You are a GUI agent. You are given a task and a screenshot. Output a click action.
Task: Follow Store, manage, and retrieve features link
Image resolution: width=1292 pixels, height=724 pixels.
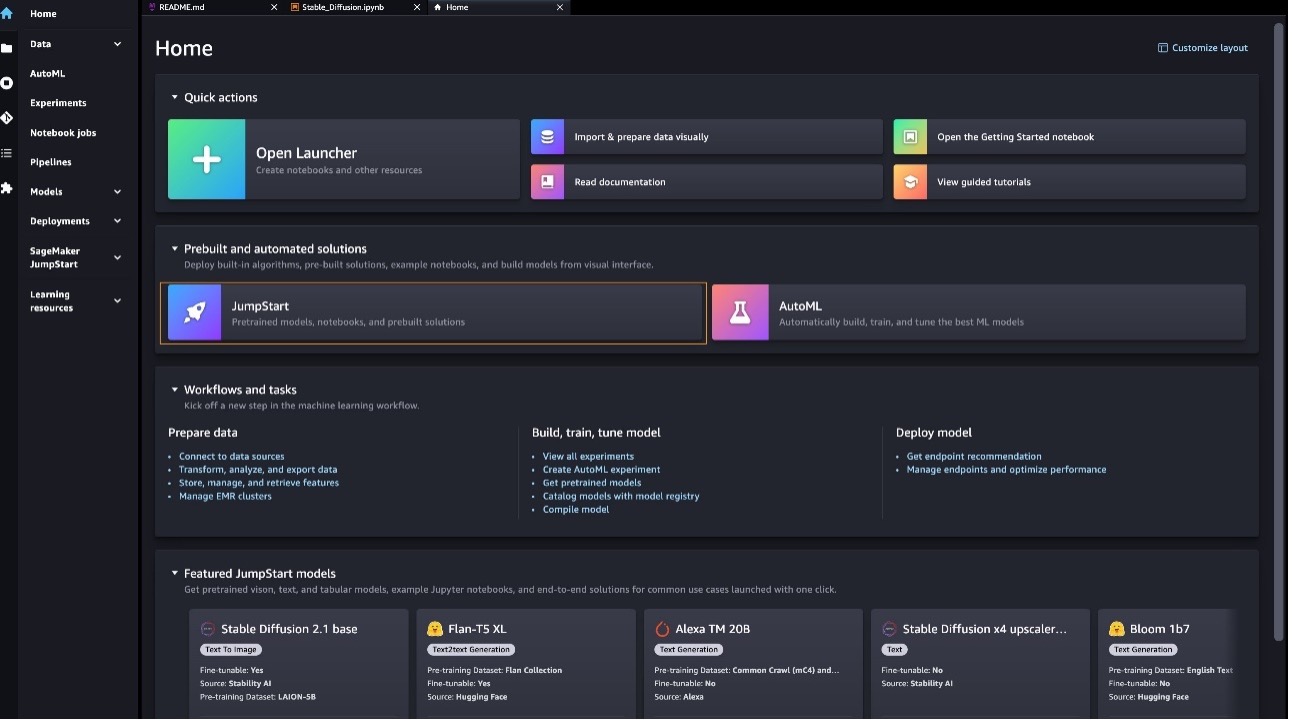[x=259, y=483]
